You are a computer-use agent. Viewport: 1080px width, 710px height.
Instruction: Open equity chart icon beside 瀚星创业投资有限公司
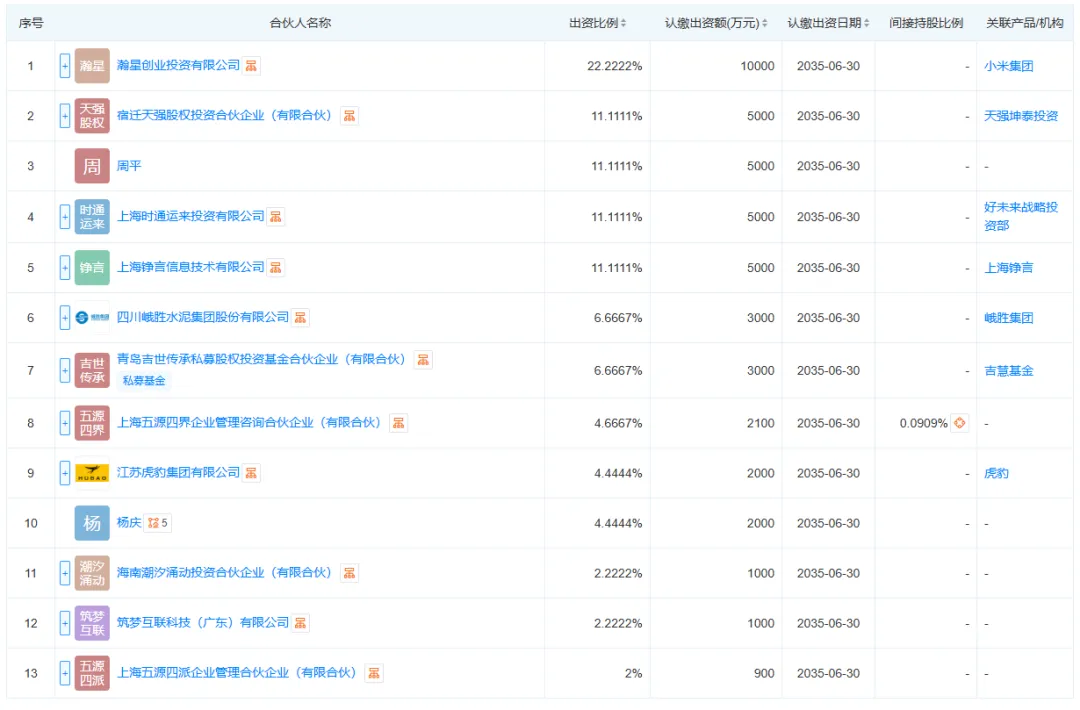(251, 66)
